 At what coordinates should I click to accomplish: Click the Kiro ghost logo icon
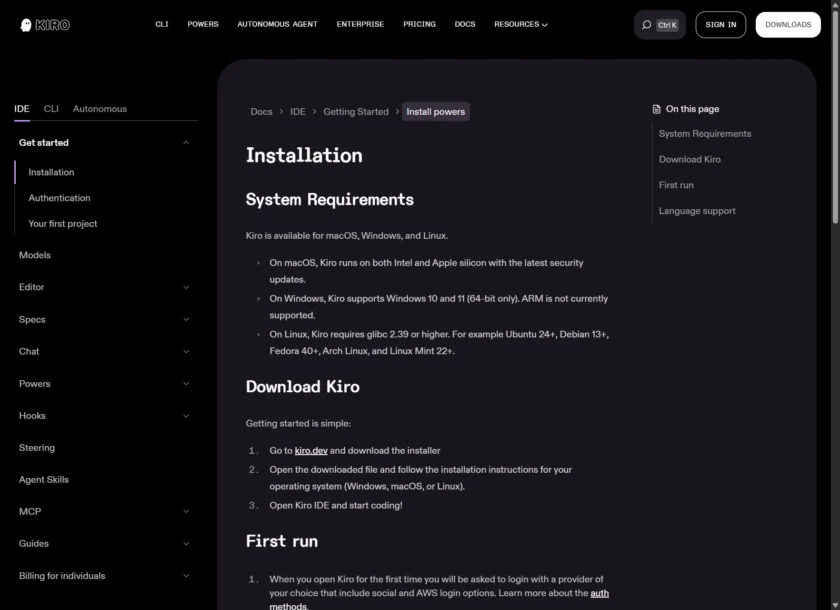tap(25, 25)
